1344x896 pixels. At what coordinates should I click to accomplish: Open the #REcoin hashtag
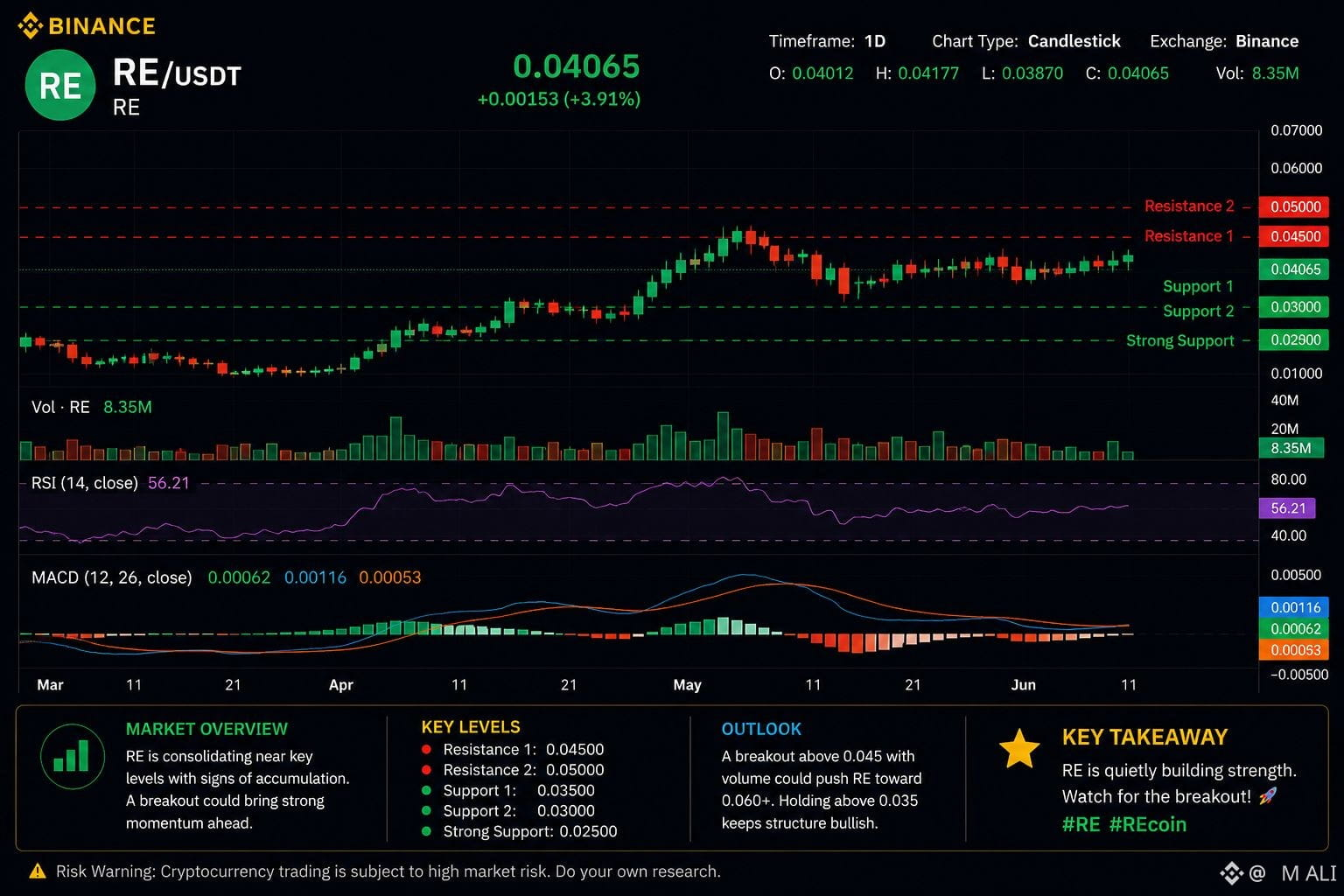pos(1148,824)
